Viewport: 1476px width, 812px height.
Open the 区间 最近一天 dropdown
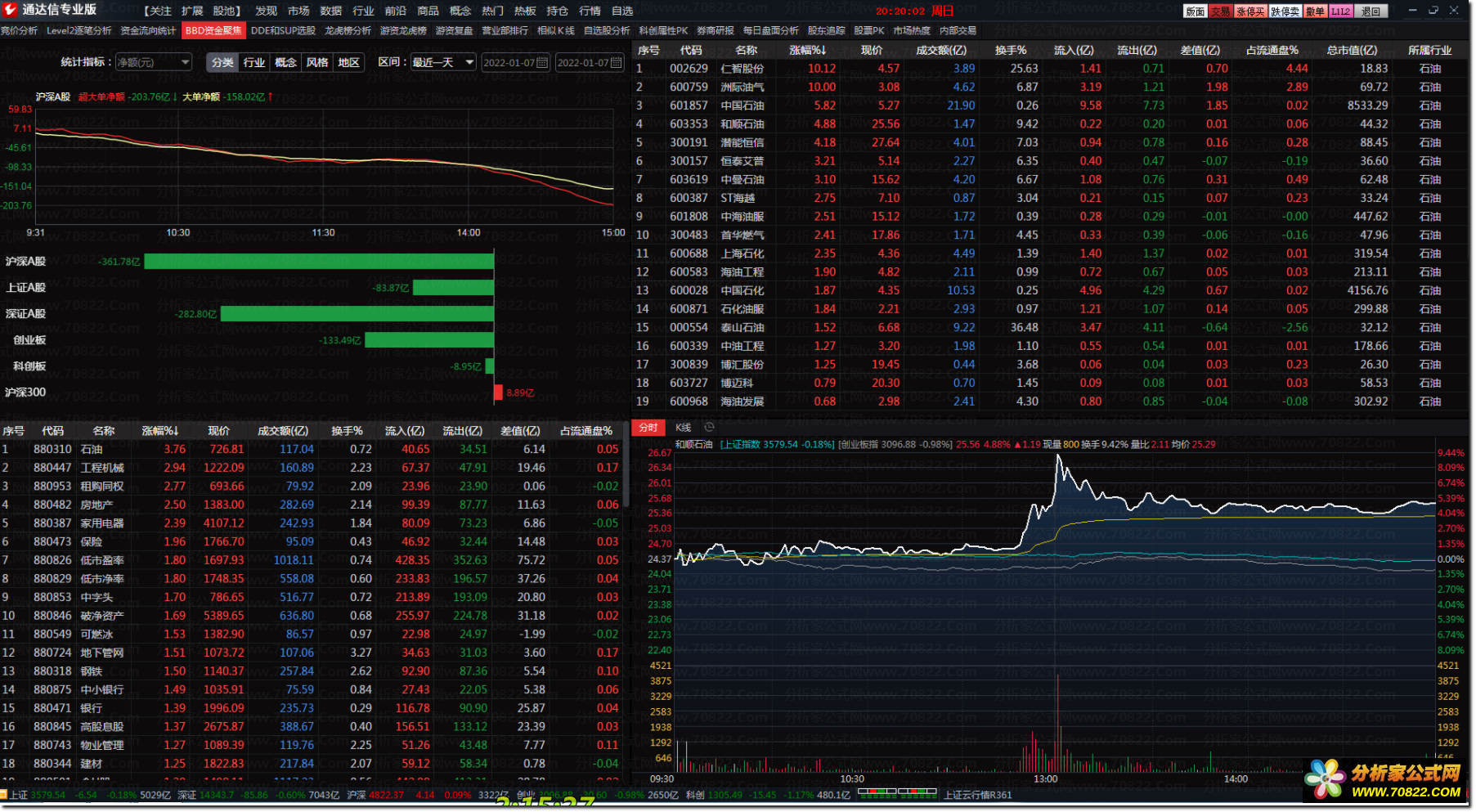(x=442, y=63)
